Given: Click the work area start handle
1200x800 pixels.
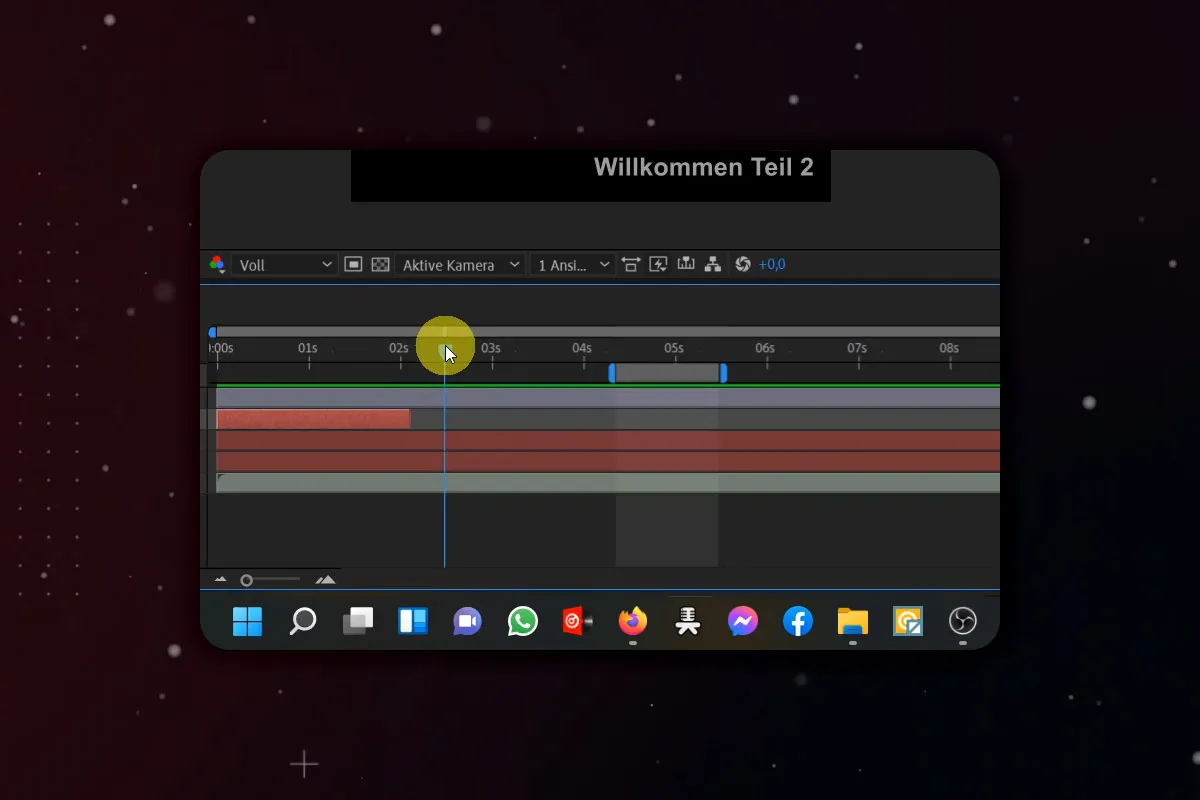Looking at the screenshot, I should [x=612, y=373].
